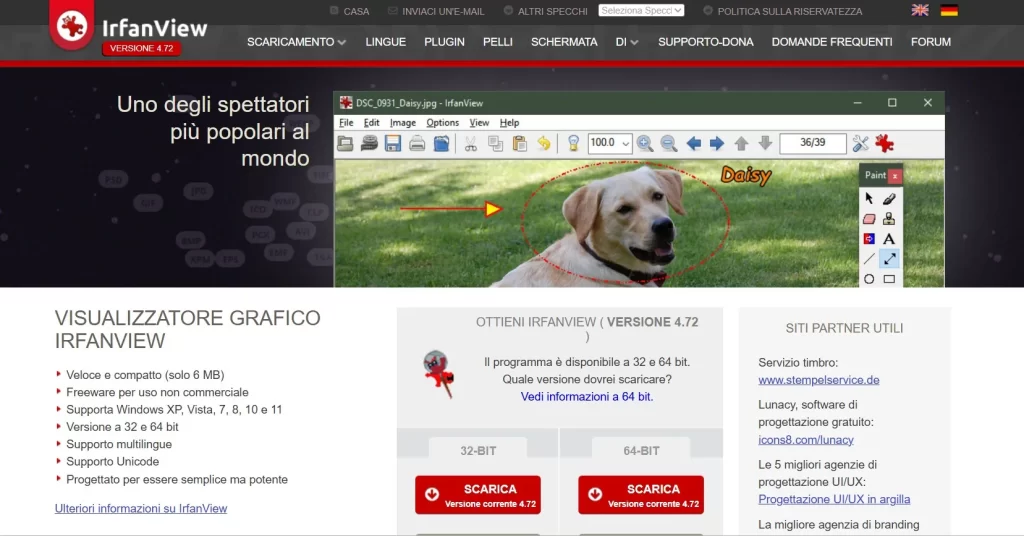Open the 100.0 zoom percentage combo box
Viewport: 1024px width, 536px height.
pos(610,143)
